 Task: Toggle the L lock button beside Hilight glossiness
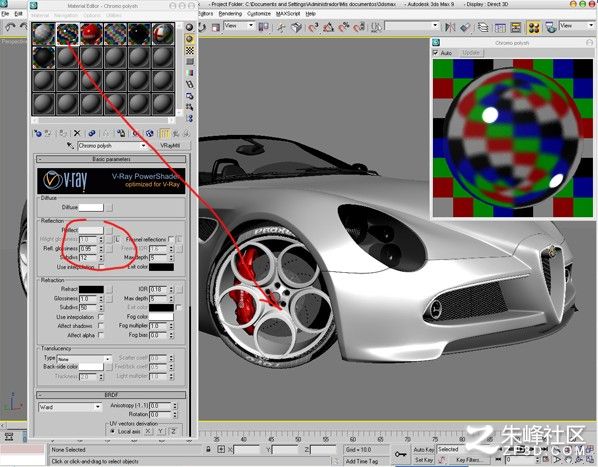pos(117,239)
